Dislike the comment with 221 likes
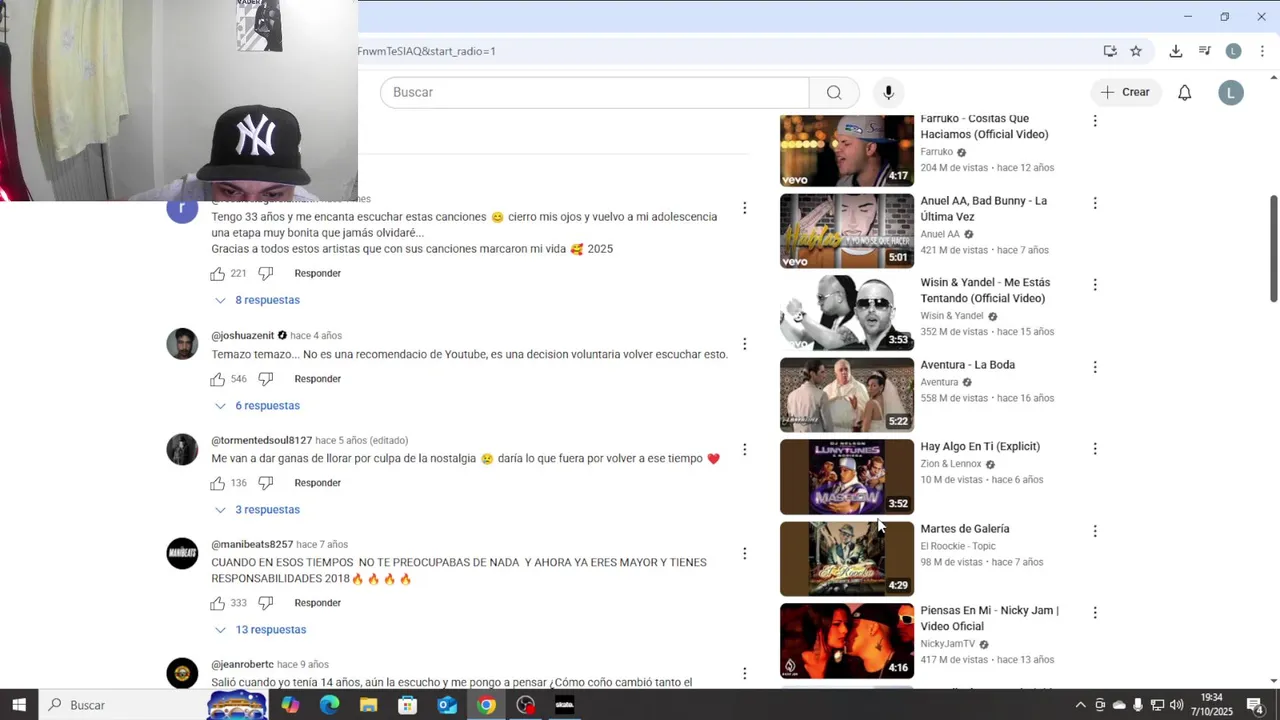Viewport: 1280px width, 720px height. pos(266,273)
